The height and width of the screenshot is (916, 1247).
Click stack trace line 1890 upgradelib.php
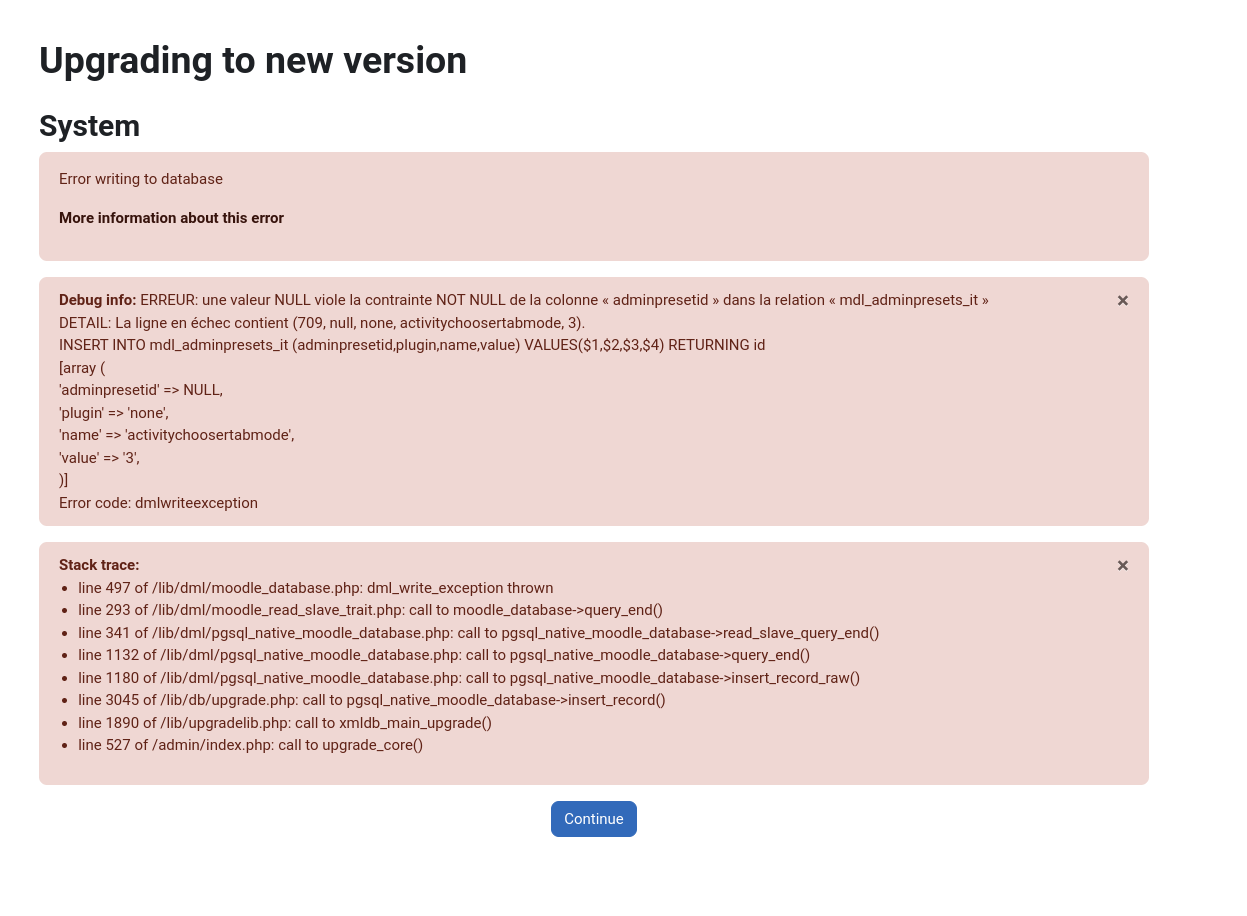(x=285, y=723)
